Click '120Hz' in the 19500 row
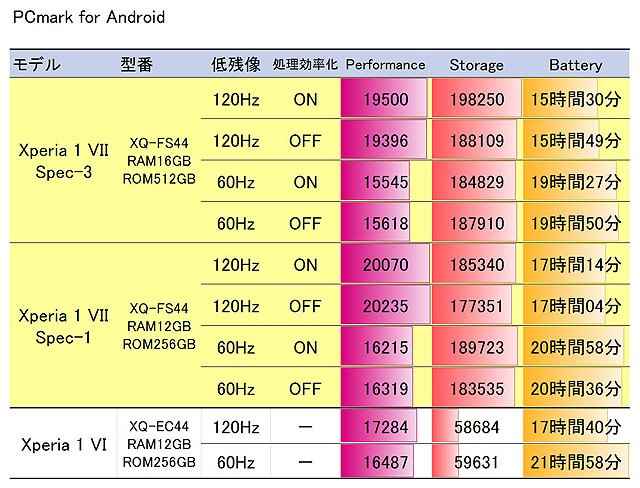This screenshot has width=640, height=488. pyautogui.click(x=236, y=100)
